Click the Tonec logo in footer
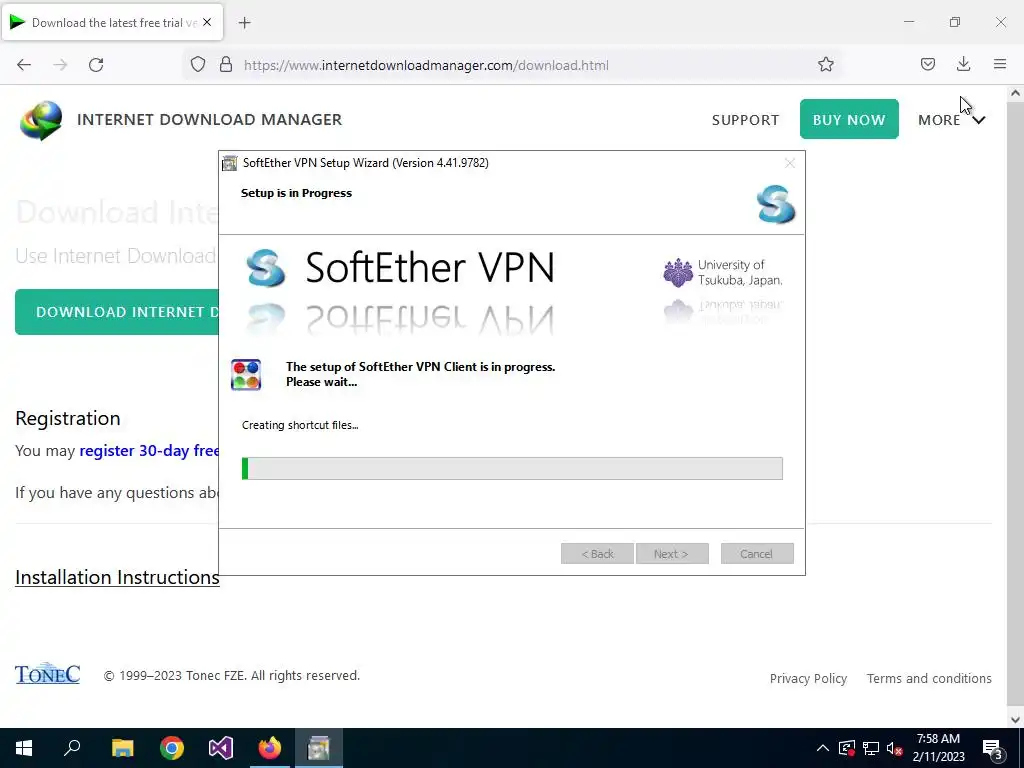Viewport: 1024px width, 768px height. pyautogui.click(x=48, y=674)
